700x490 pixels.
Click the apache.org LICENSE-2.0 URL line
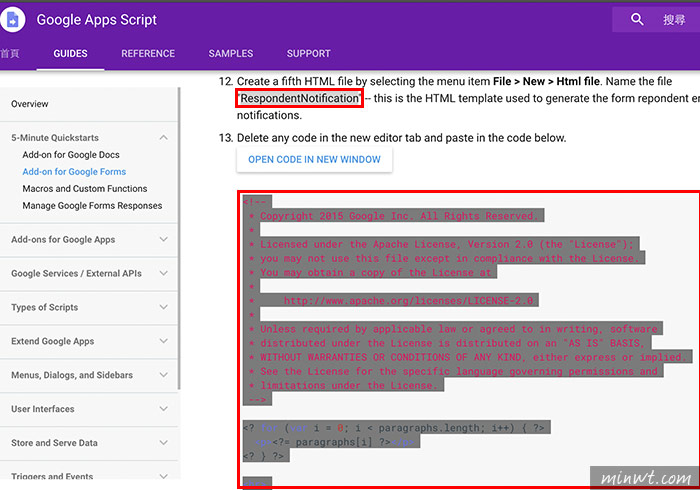tap(391, 301)
